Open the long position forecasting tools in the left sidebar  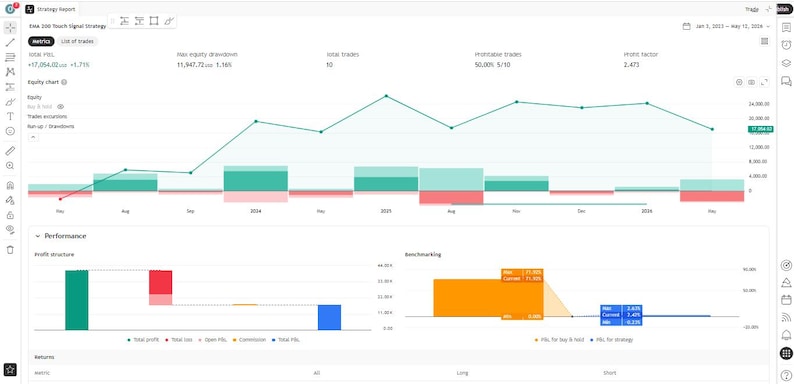click(x=10, y=87)
